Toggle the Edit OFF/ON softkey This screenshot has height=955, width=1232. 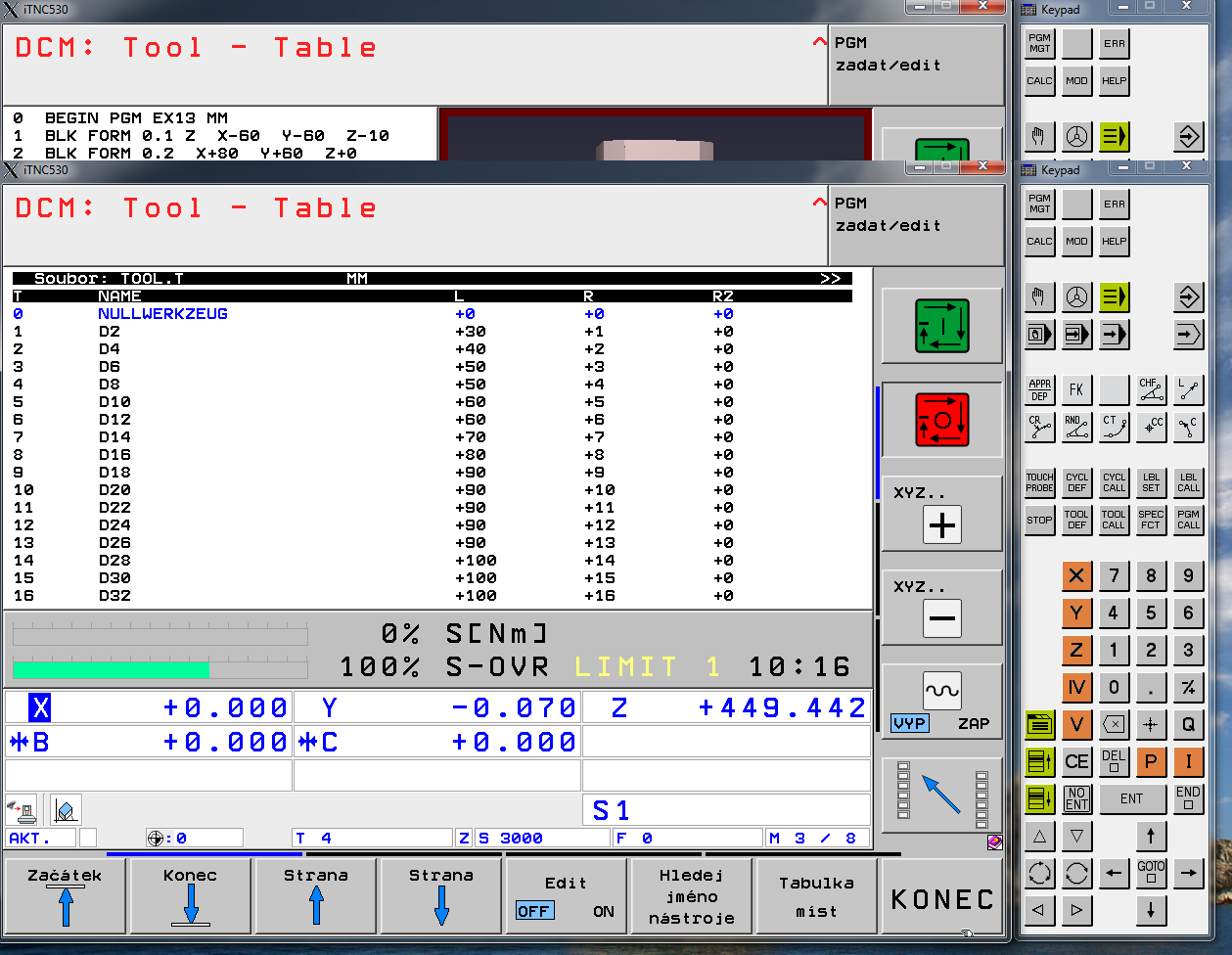(566, 897)
